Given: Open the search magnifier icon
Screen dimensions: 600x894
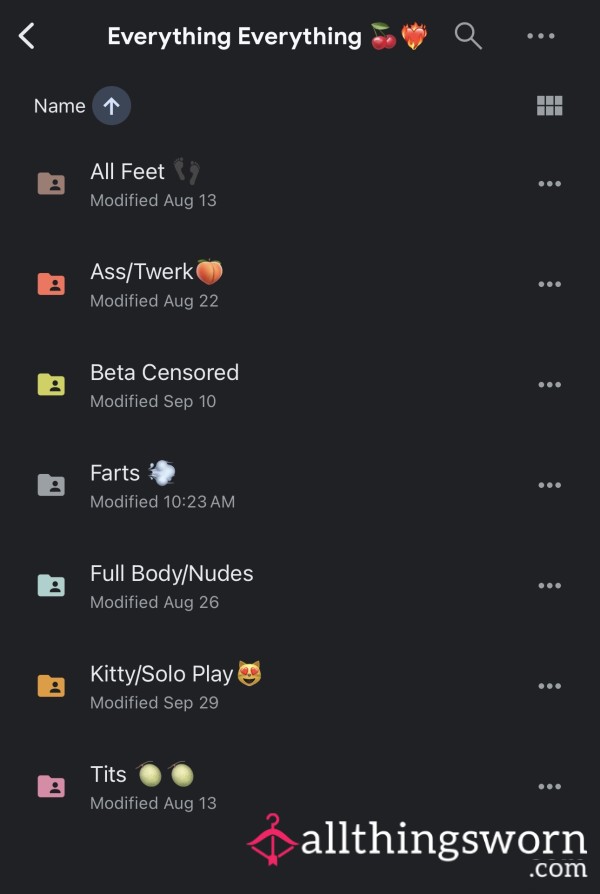Looking at the screenshot, I should pyautogui.click(x=468, y=37).
